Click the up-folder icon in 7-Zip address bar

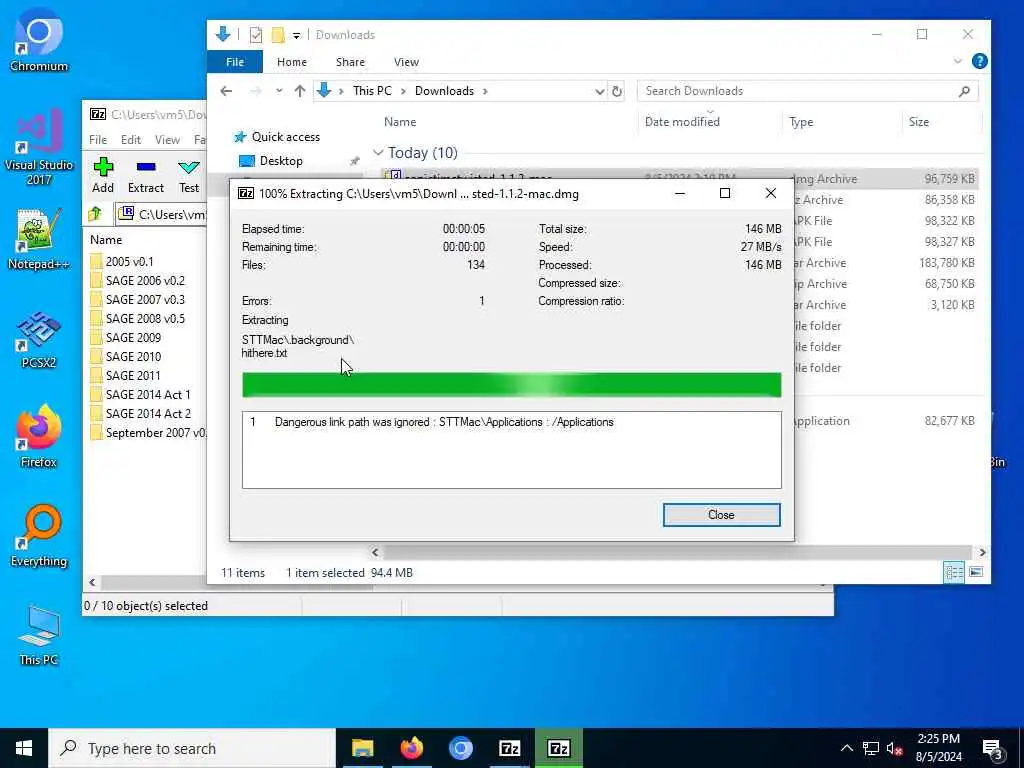[x=95, y=214]
